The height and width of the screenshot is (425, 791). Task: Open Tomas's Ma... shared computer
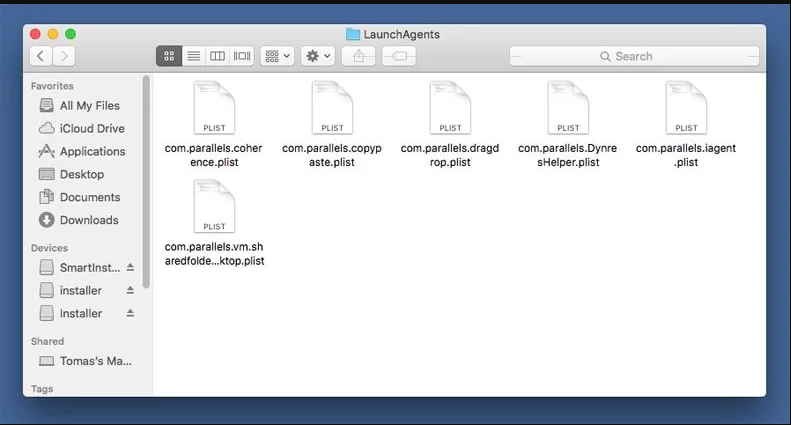coord(85,361)
